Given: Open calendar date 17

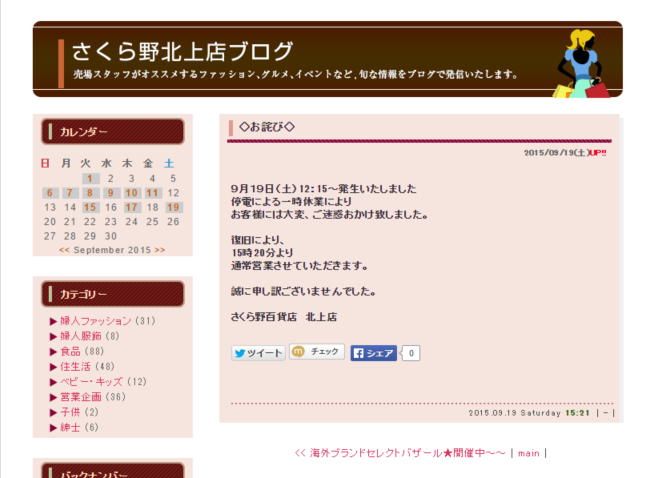Looking at the screenshot, I should 132,207.
